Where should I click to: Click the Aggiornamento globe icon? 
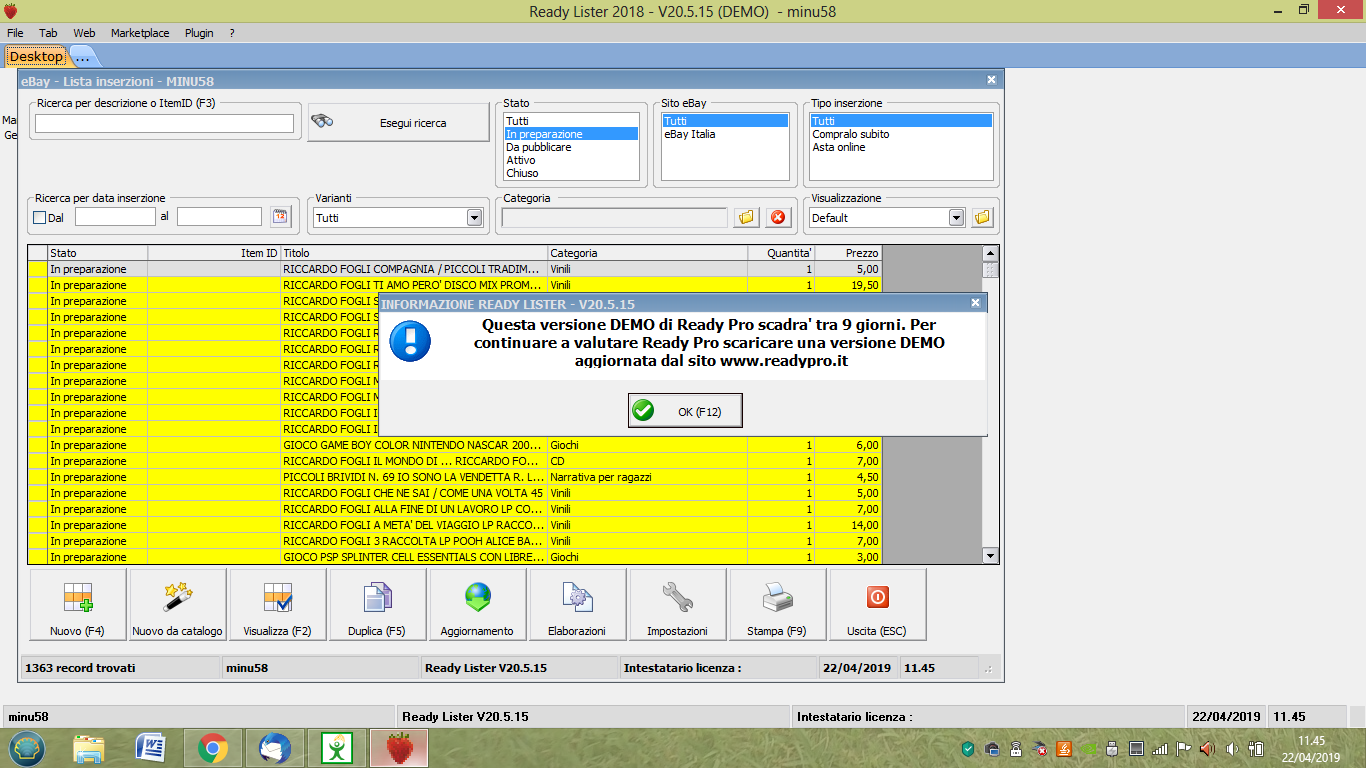click(477, 598)
